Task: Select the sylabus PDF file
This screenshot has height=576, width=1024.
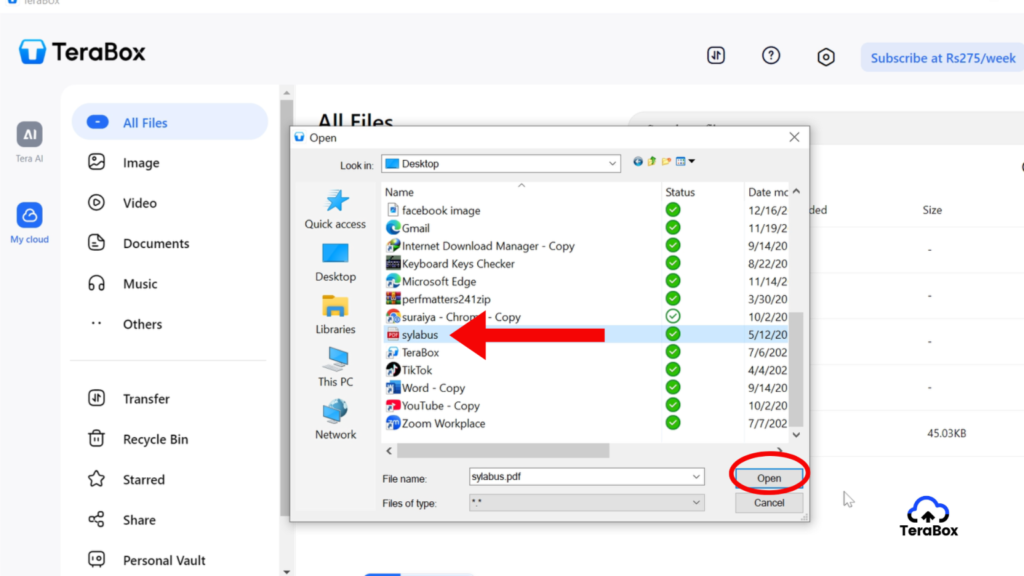Action: (412, 334)
